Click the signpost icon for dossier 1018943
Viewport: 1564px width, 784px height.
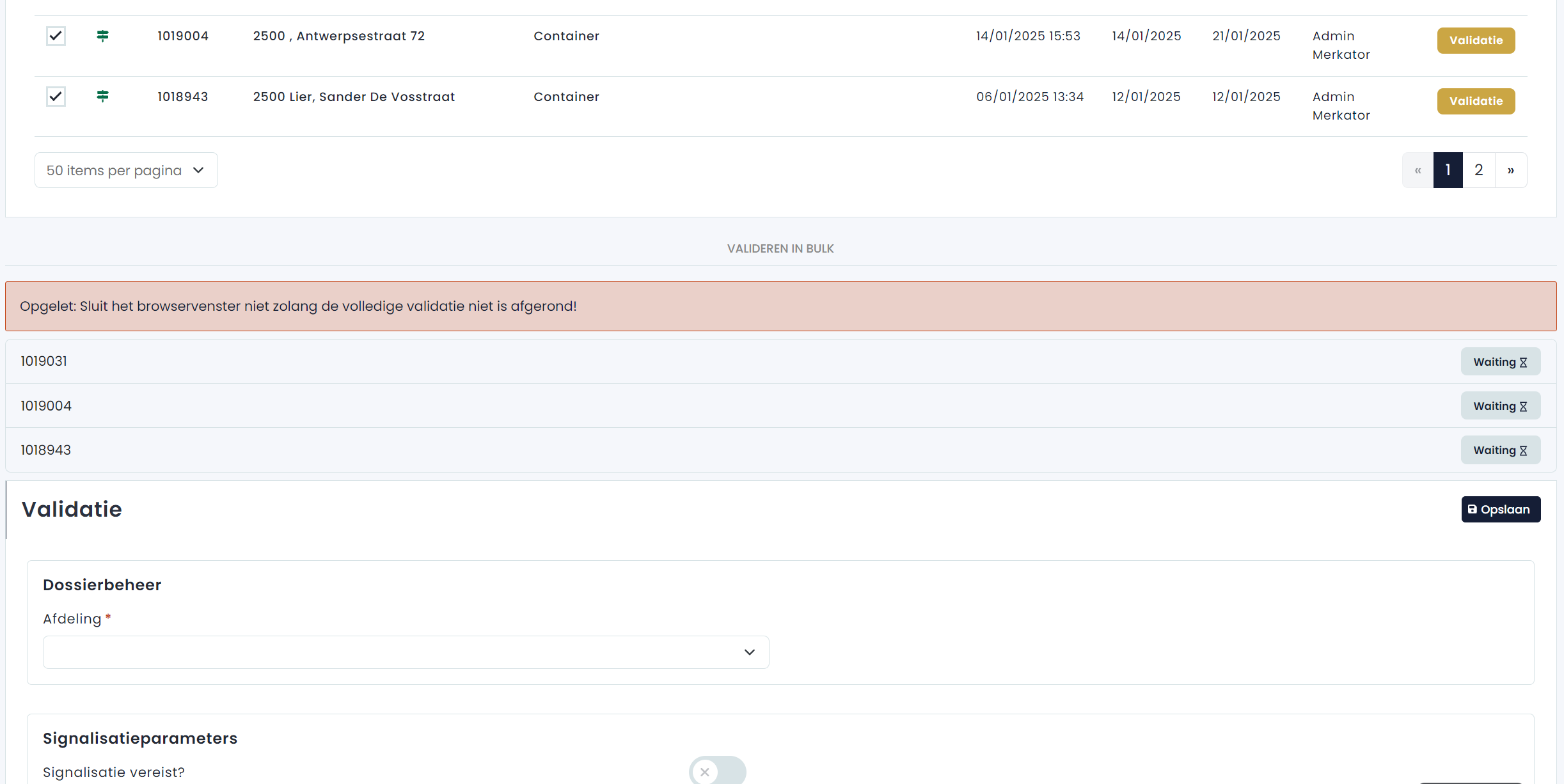102,96
